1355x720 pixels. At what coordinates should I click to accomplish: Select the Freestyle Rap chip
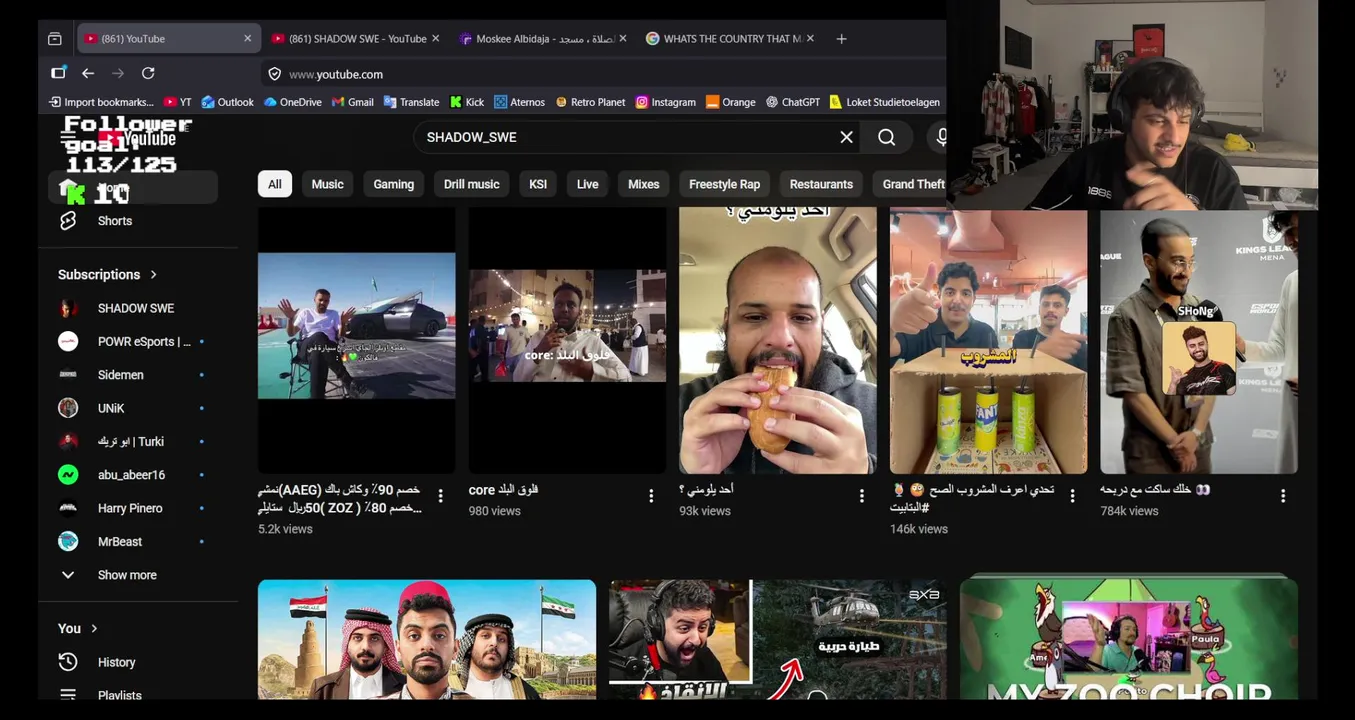pyautogui.click(x=725, y=184)
